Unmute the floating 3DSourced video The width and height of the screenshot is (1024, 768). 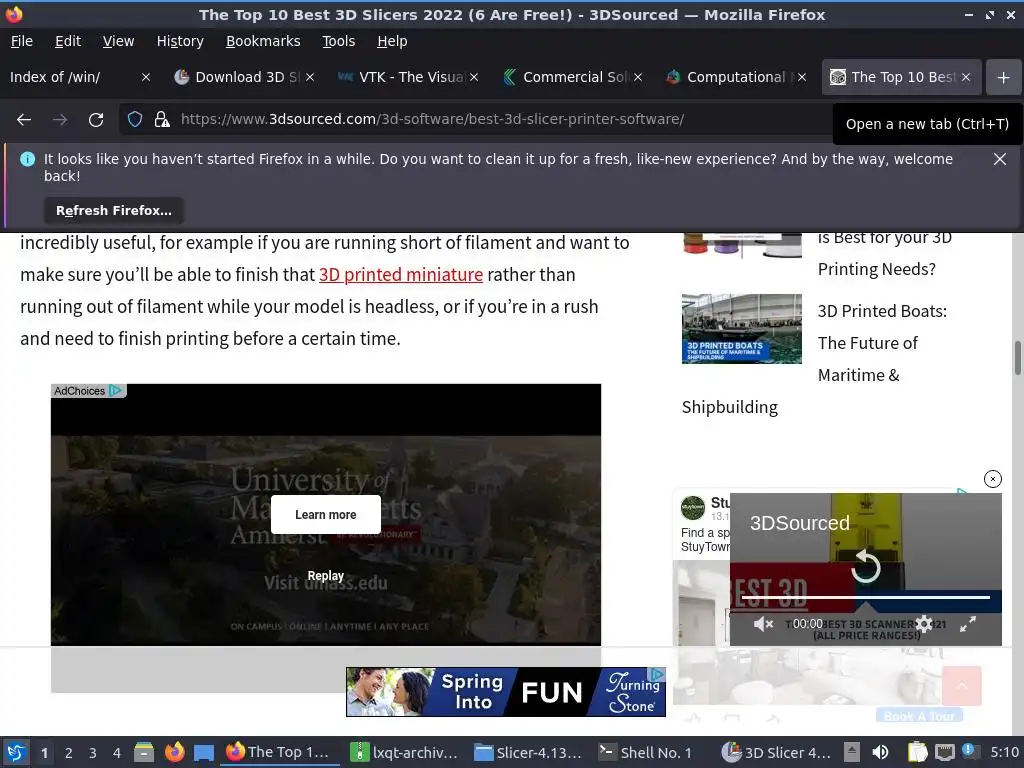[x=763, y=624]
